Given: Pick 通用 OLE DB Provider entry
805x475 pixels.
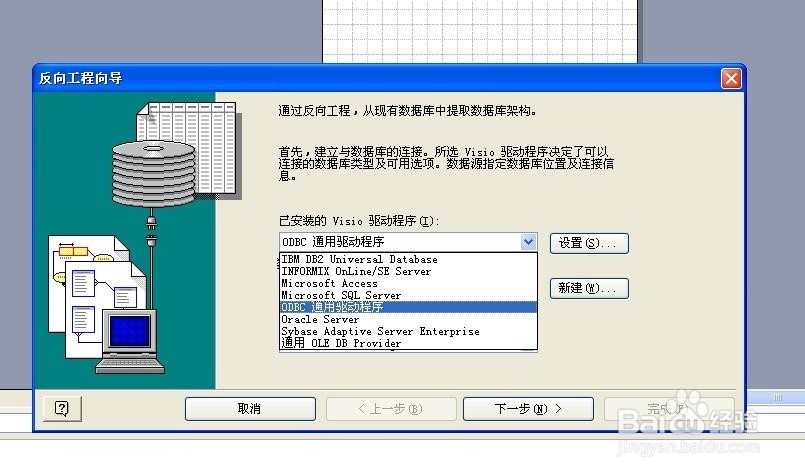Looking at the screenshot, I should click(x=408, y=343).
